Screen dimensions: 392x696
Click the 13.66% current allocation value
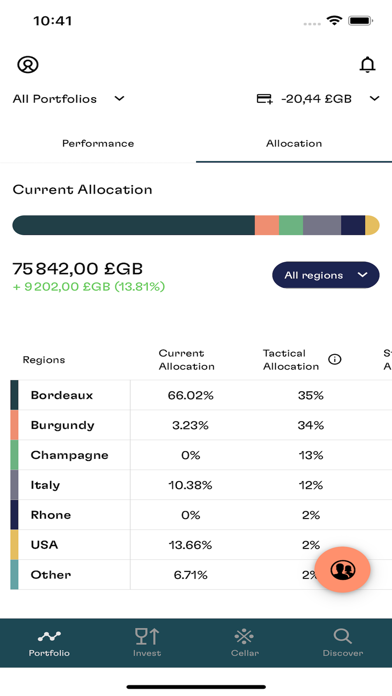click(x=190, y=545)
